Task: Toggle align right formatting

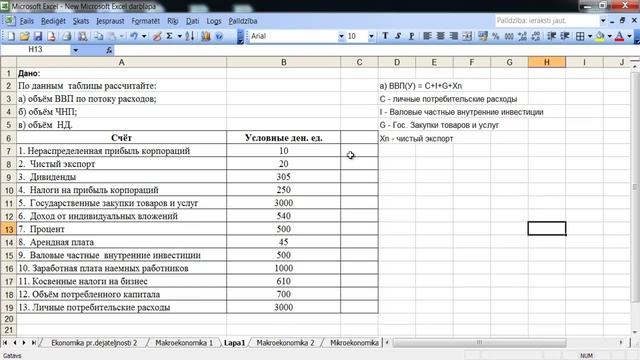Action: click(x=454, y=36)
